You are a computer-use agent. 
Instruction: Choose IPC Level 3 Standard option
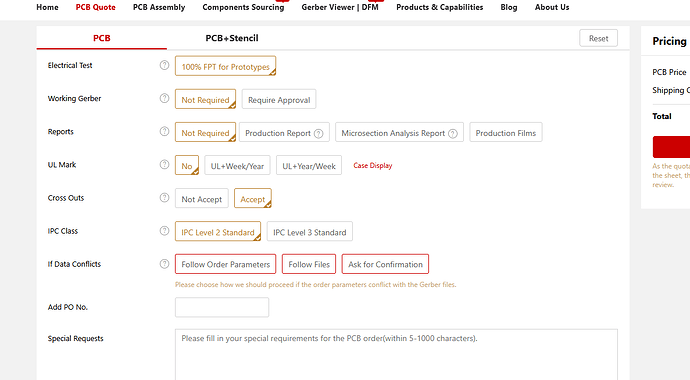pos(309,232)
